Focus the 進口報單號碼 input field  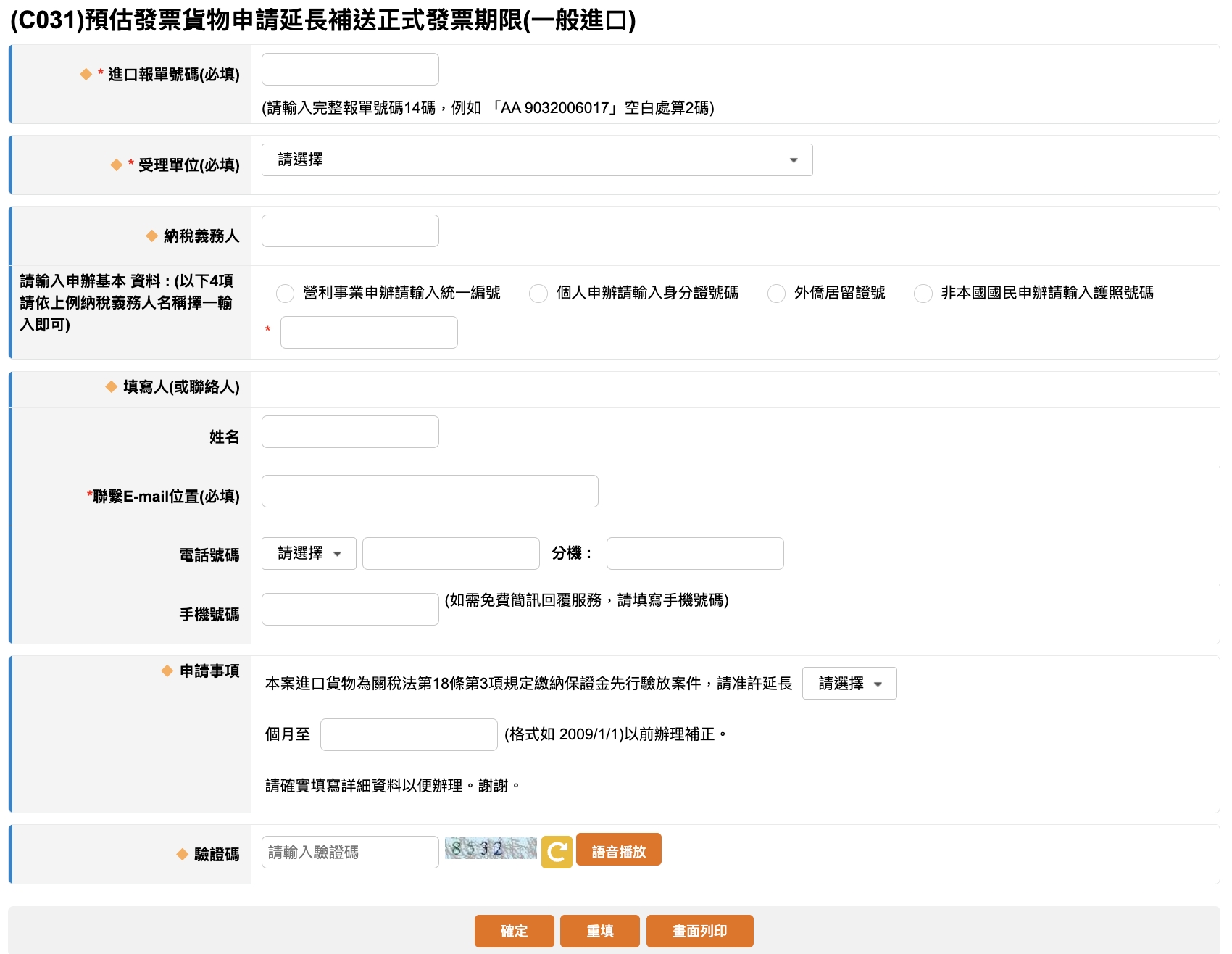(x=350, y=69)
